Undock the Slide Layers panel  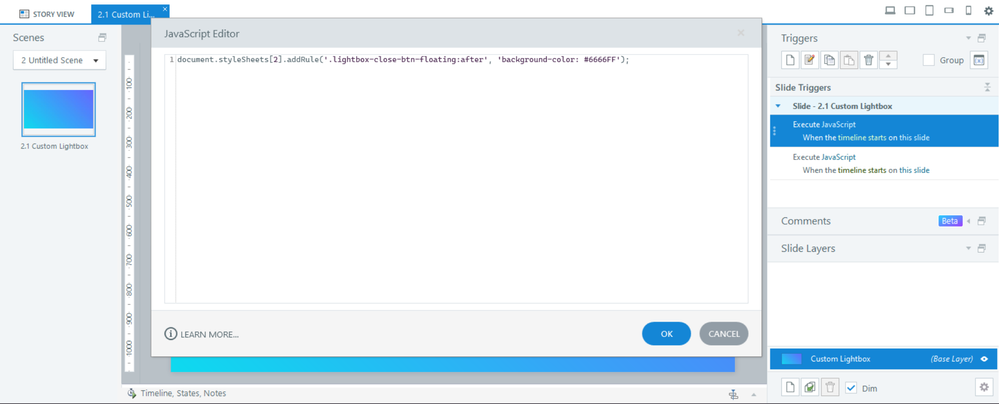[x=982, y=248]
